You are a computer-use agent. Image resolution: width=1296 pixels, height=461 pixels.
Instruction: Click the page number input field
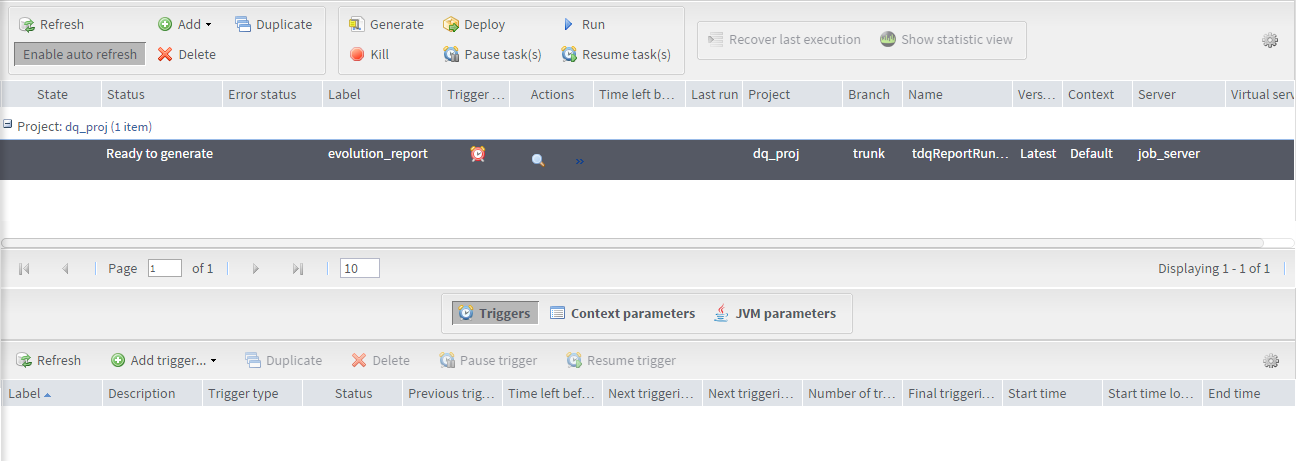click(x=164, y=268)
